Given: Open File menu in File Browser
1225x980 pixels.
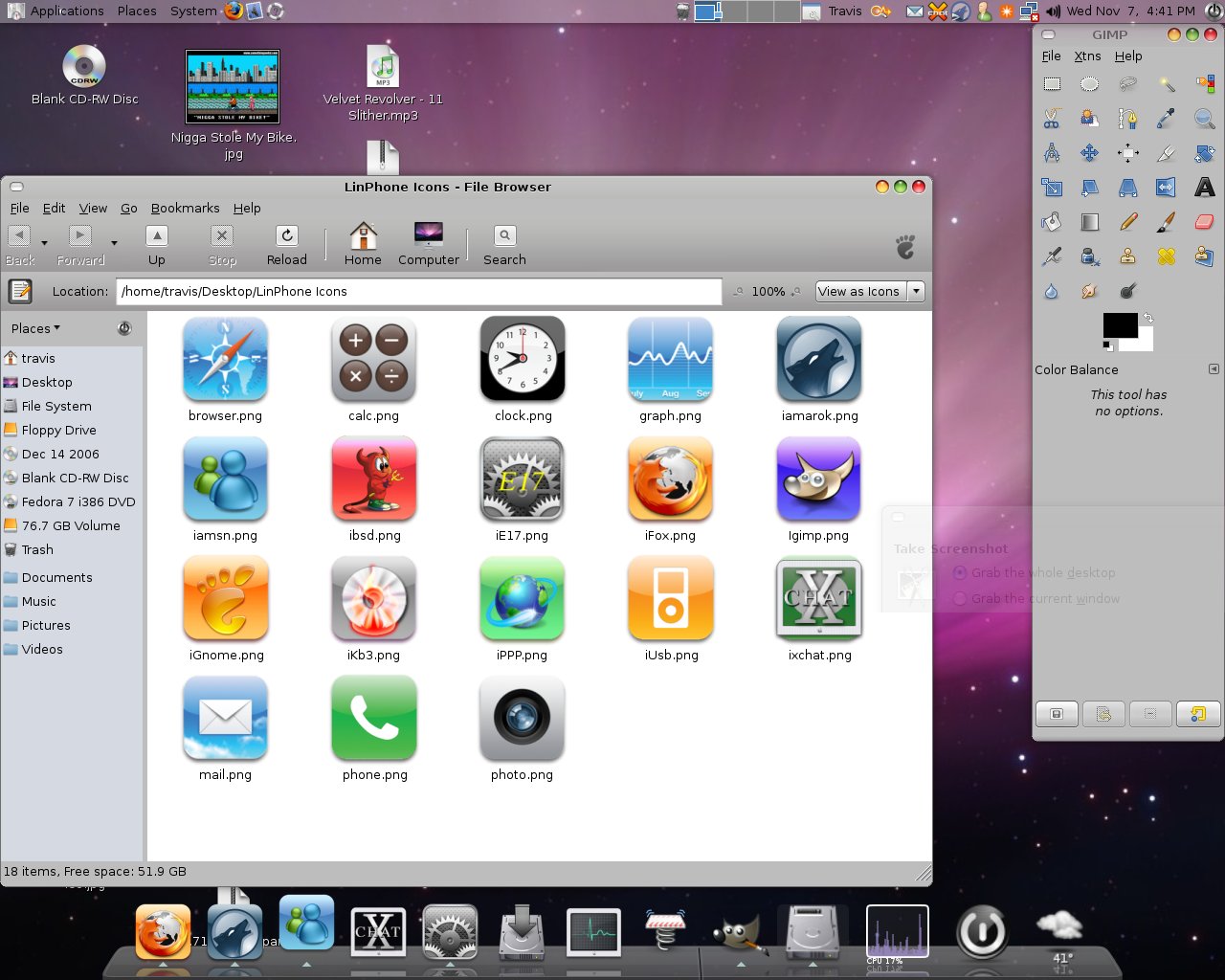Looking at the screenshot, I should pos(19,208).
